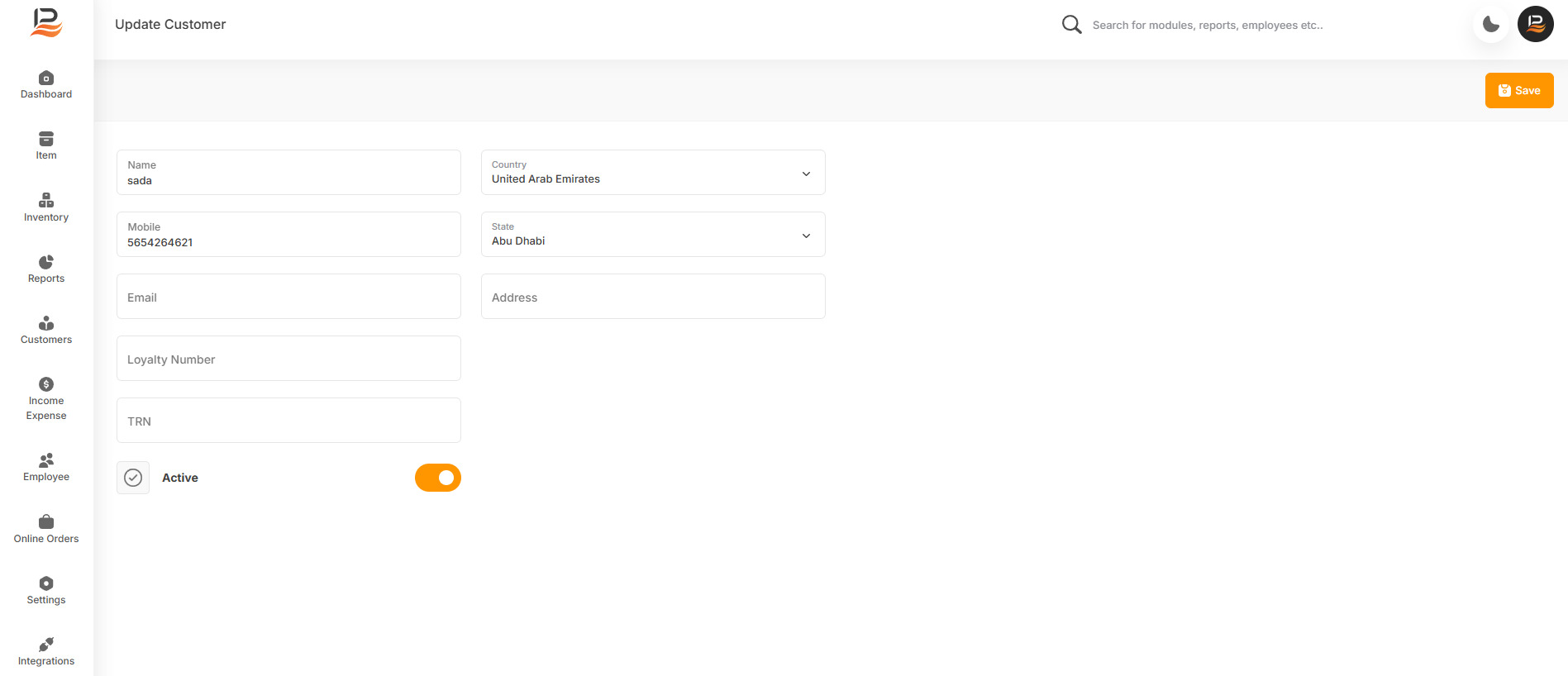
Task: Expand the State dropdown chevron
Action: pyautogui.click(x=806, y=236)
